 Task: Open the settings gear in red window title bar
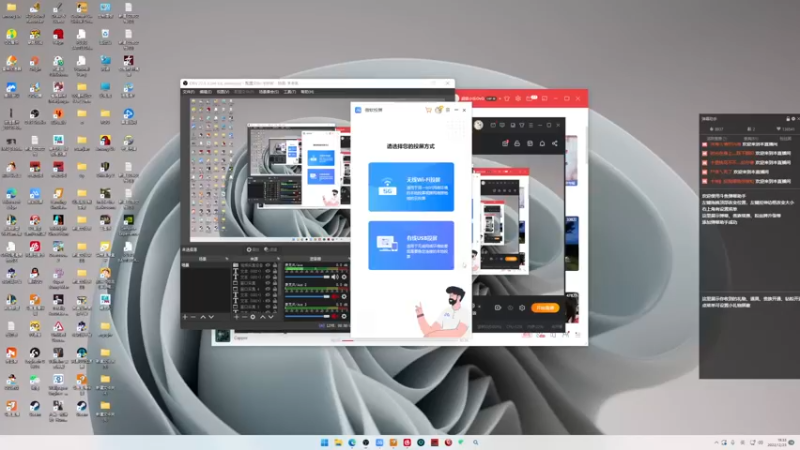518,98
